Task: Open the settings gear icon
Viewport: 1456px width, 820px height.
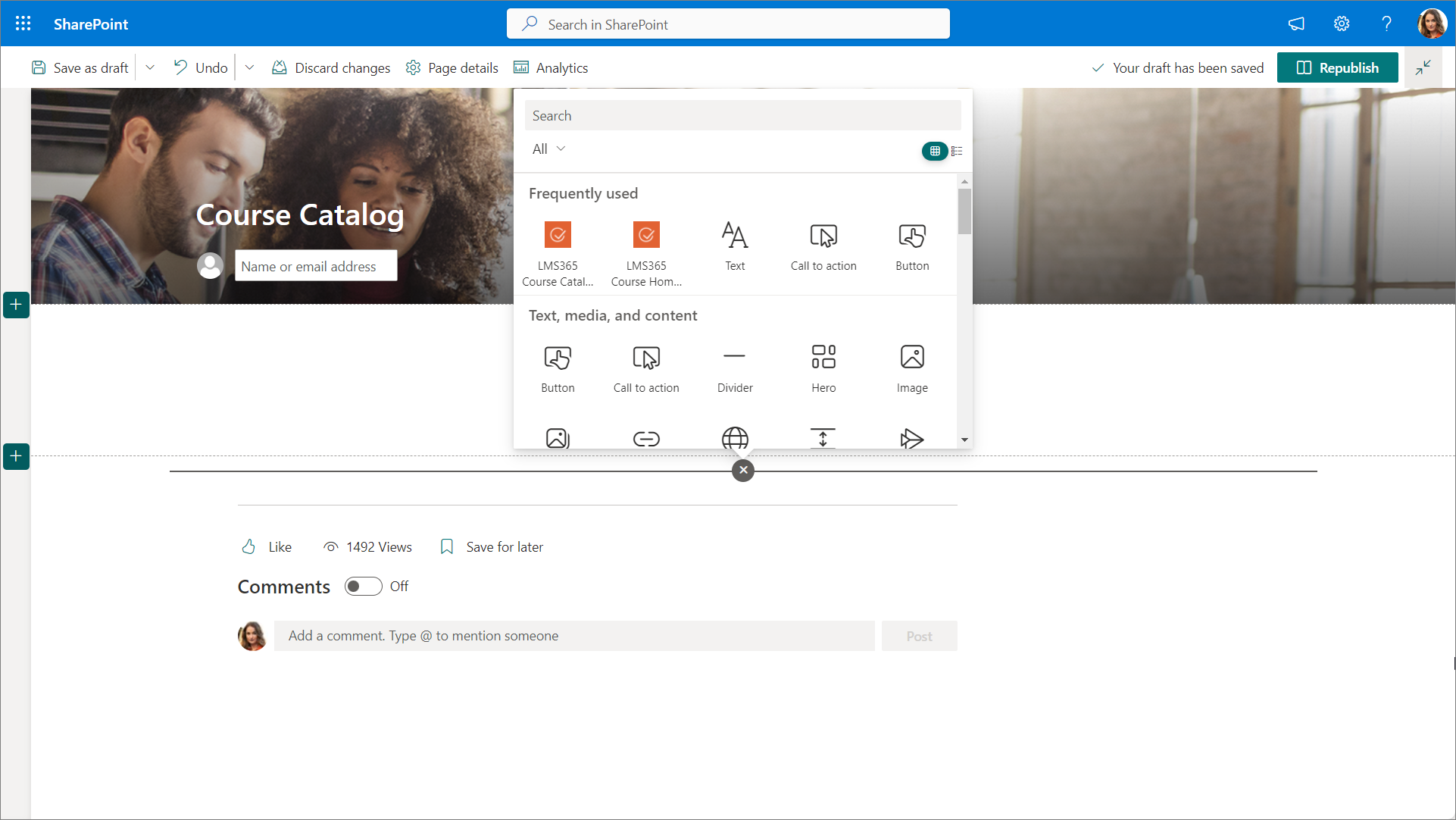Action: [x=1341, y=23]
